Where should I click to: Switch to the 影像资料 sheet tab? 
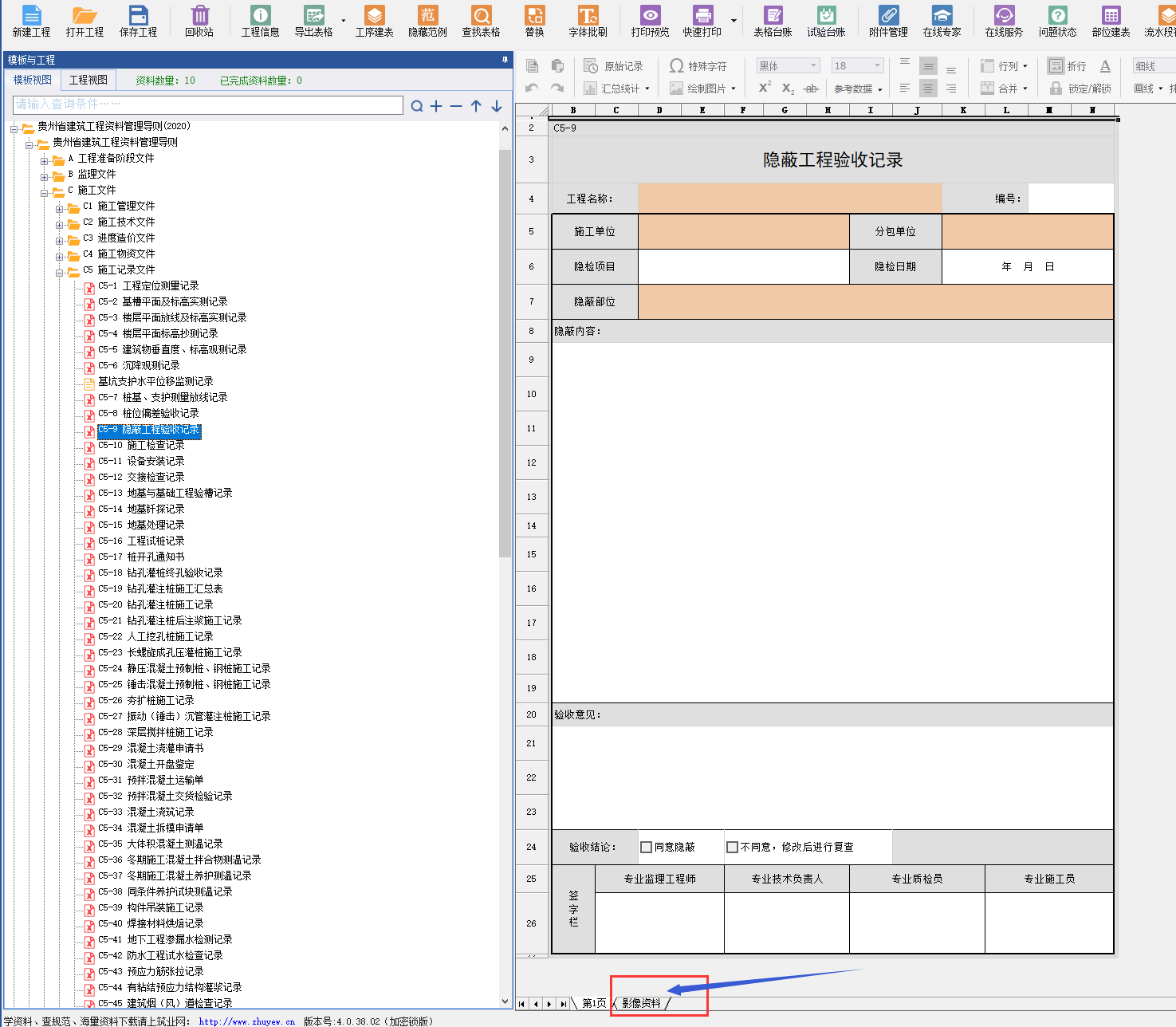(x=641, y=1003)
